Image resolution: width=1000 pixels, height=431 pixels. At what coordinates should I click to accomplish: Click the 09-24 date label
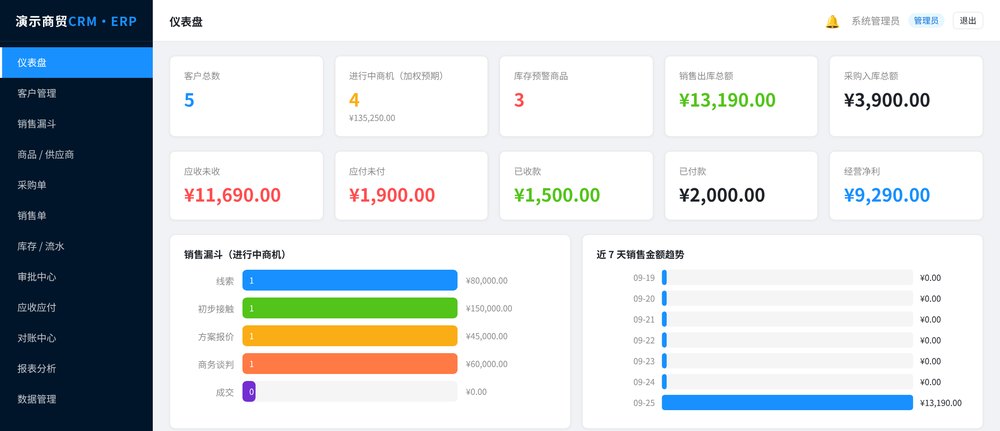[644, 382]
